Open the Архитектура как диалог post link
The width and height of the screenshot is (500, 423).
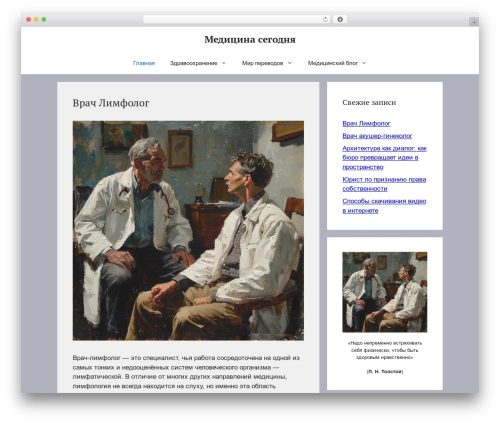click(x=384, y=158)
